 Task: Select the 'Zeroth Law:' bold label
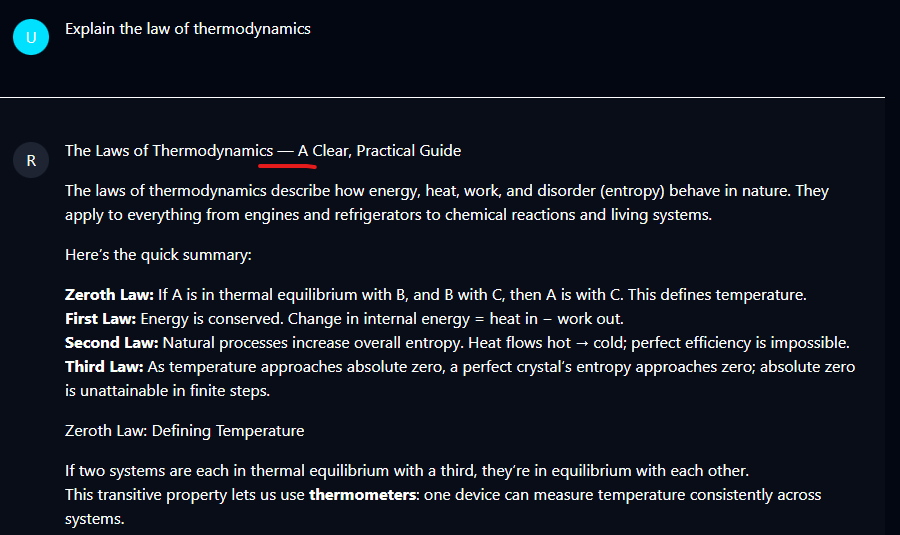click(109, 294)
